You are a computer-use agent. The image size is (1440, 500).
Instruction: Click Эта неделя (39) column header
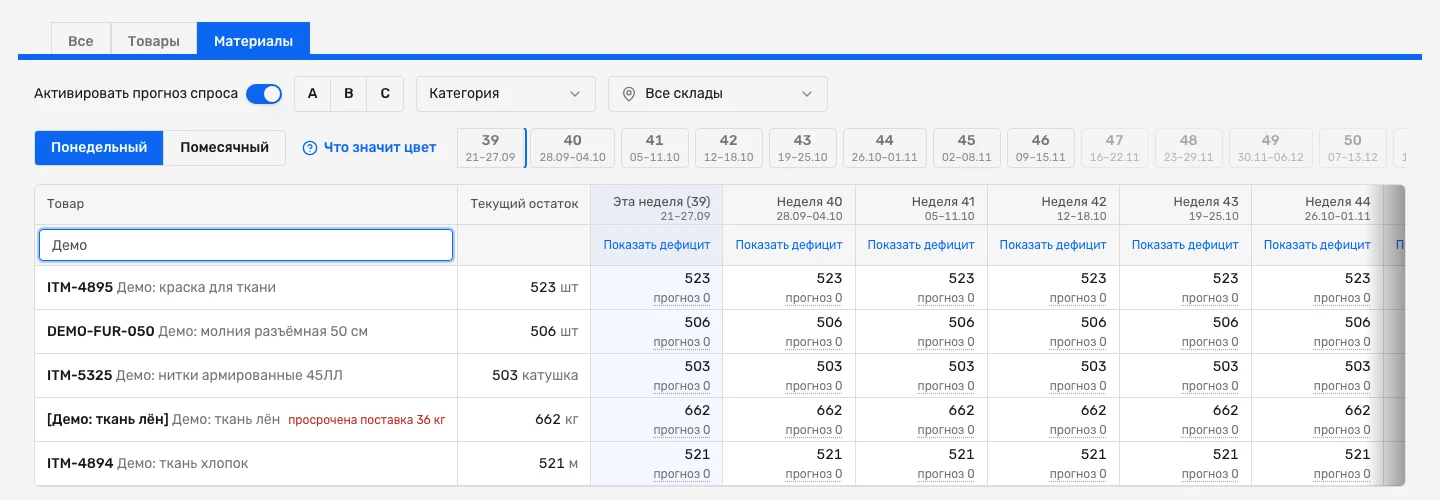point(657,204)
